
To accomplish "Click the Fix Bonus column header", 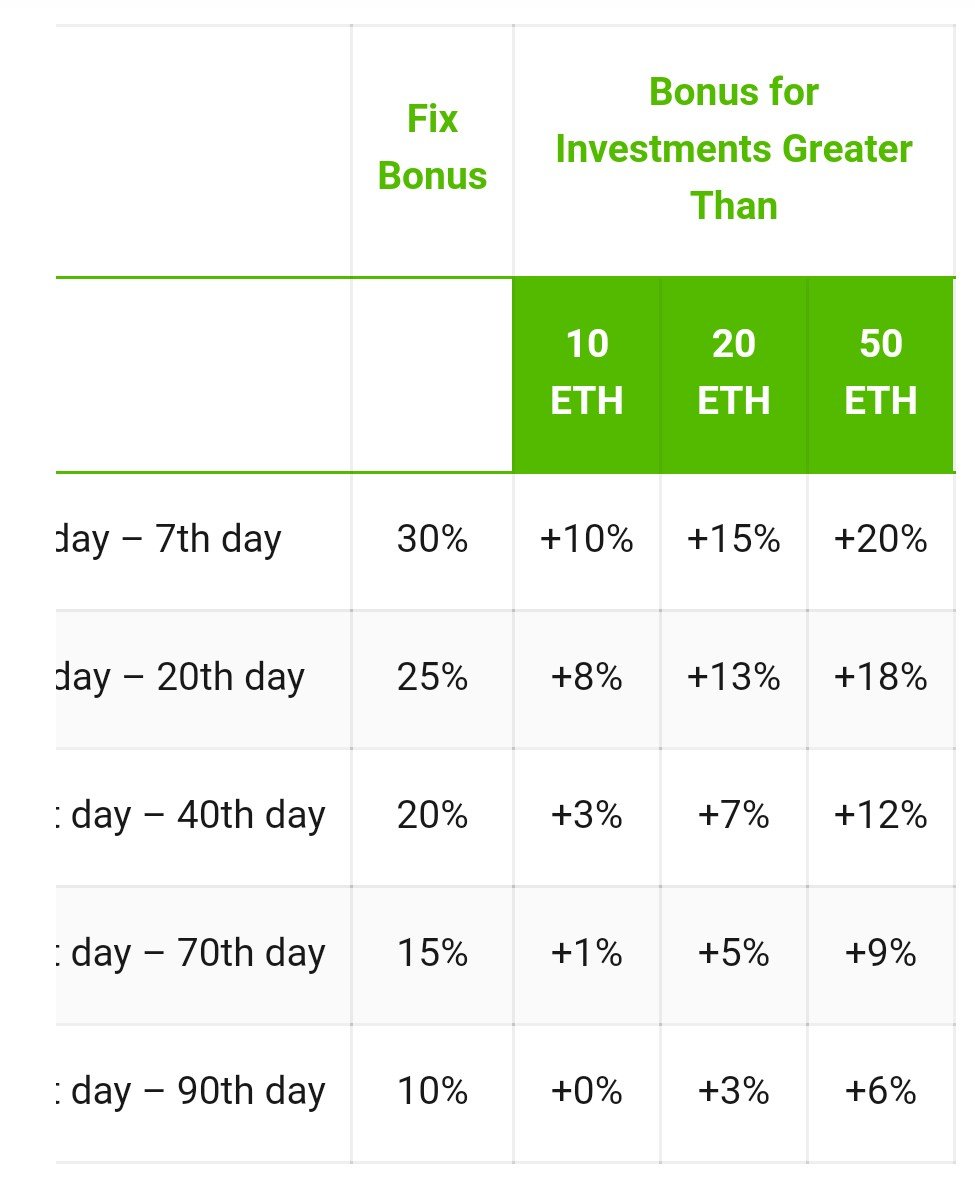I will tap(432, 147).
